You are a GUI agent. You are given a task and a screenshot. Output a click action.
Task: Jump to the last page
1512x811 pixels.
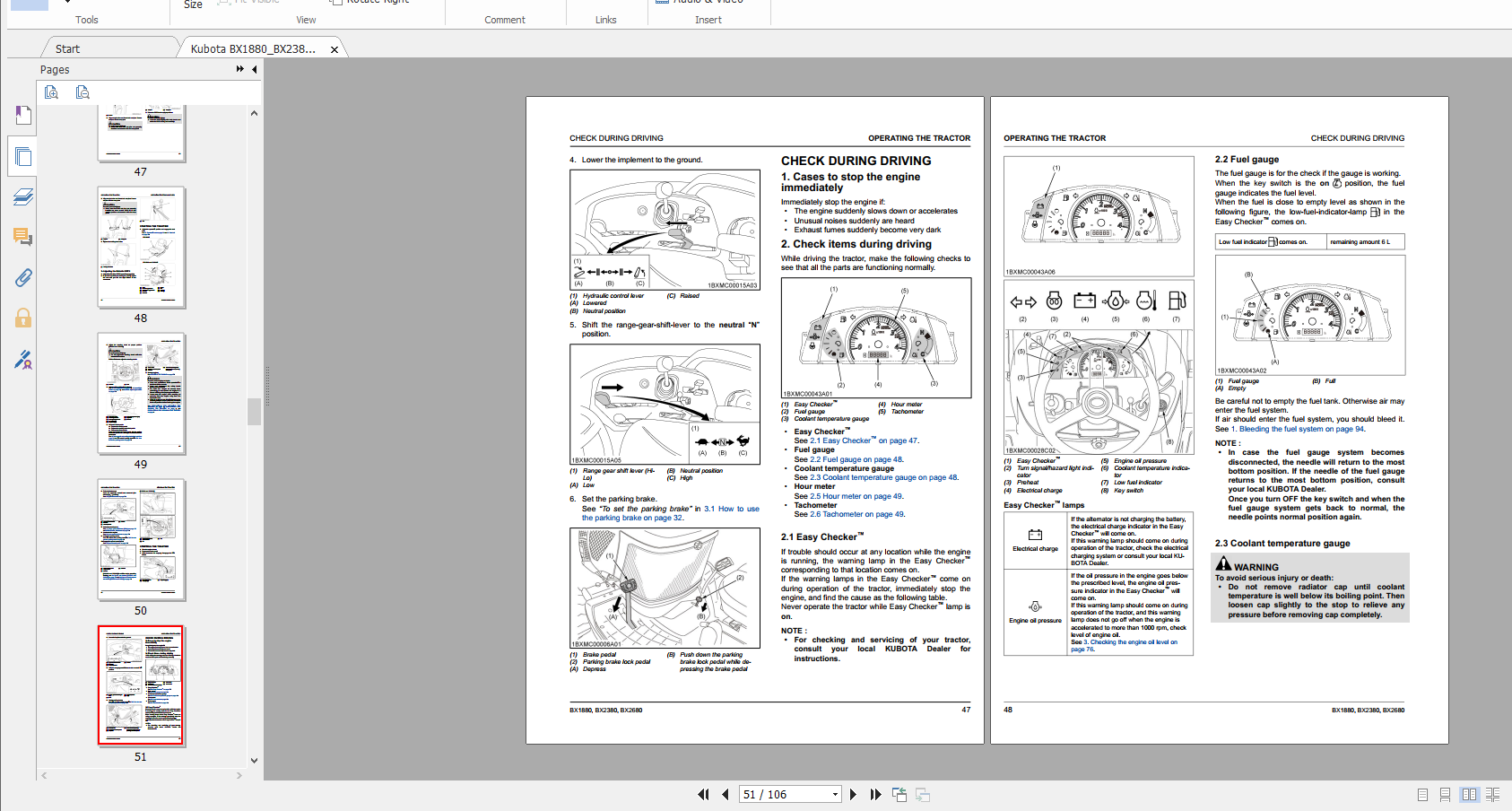(875, 794)
